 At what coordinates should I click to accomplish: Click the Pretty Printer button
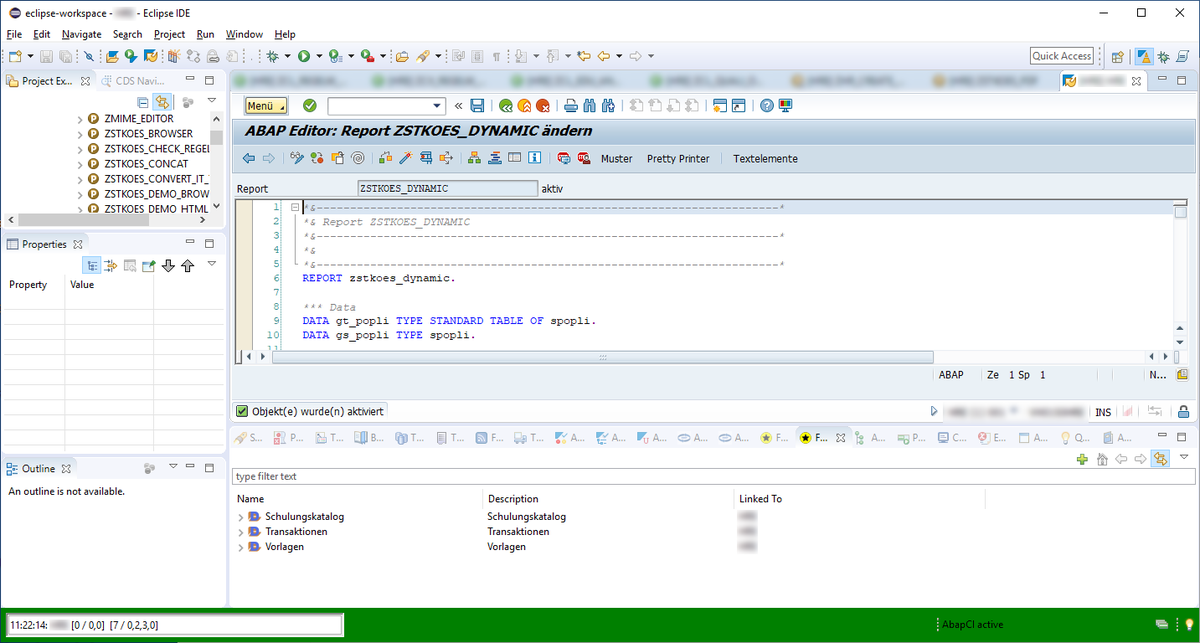(x=678, y=158)
